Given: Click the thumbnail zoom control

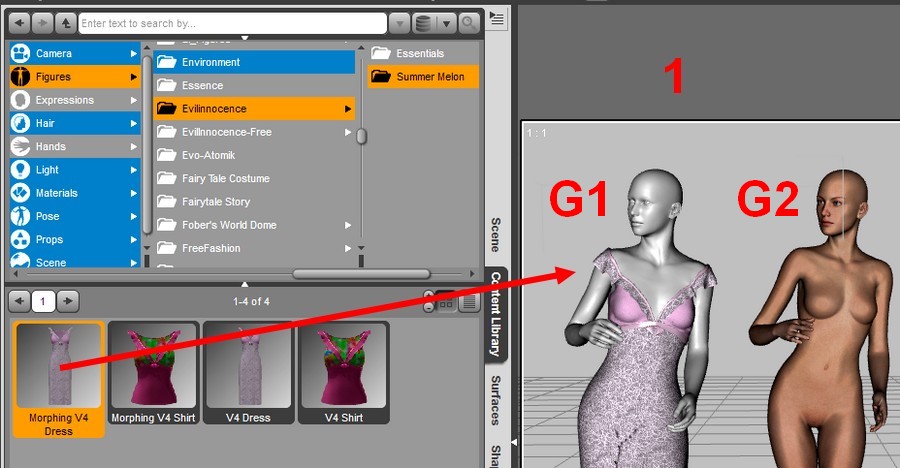Looking at the screenshot, I should pyautogui.click(x=429, y=302).
